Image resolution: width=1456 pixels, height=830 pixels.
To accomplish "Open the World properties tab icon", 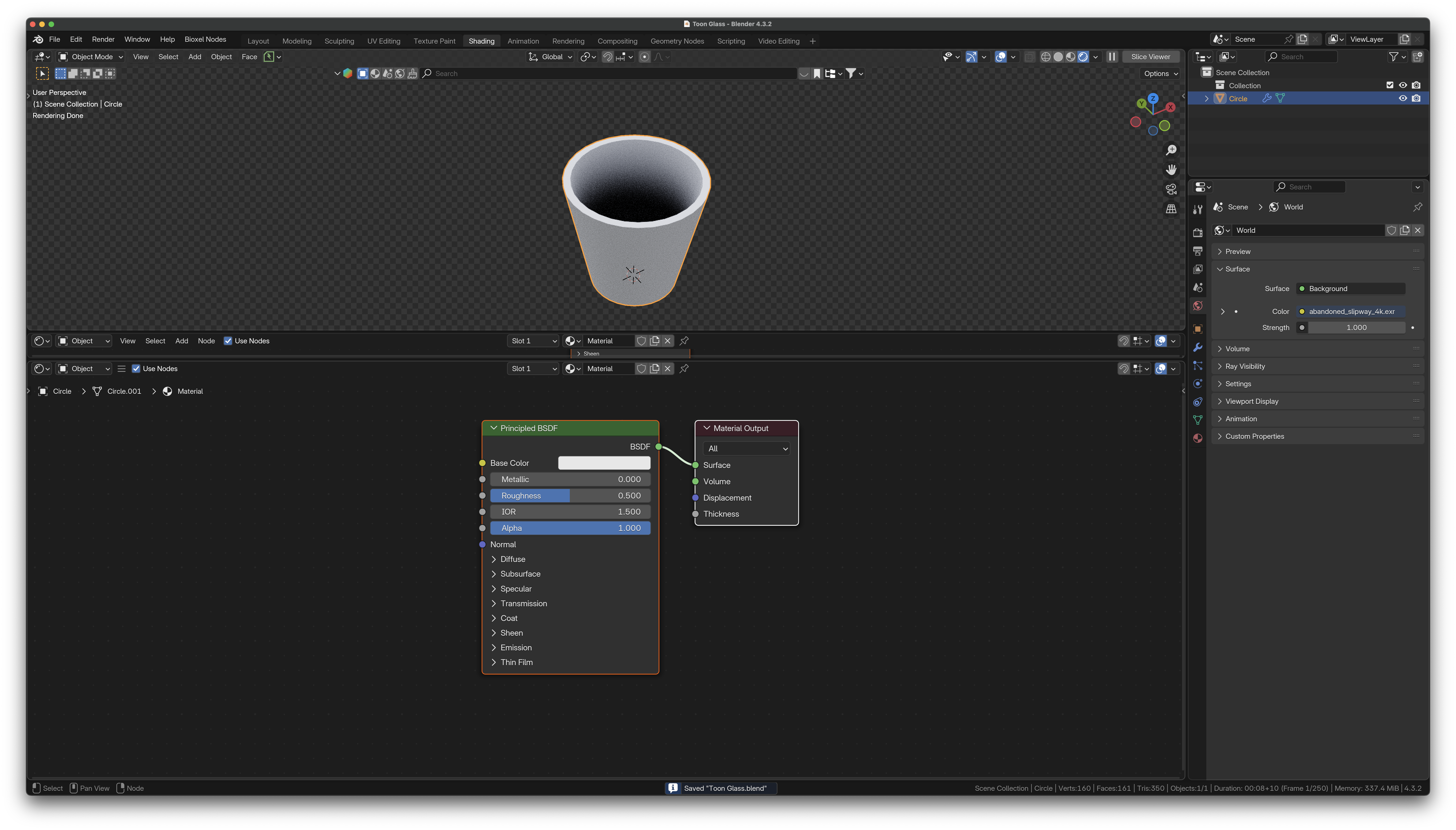I will pos(1197,306).
